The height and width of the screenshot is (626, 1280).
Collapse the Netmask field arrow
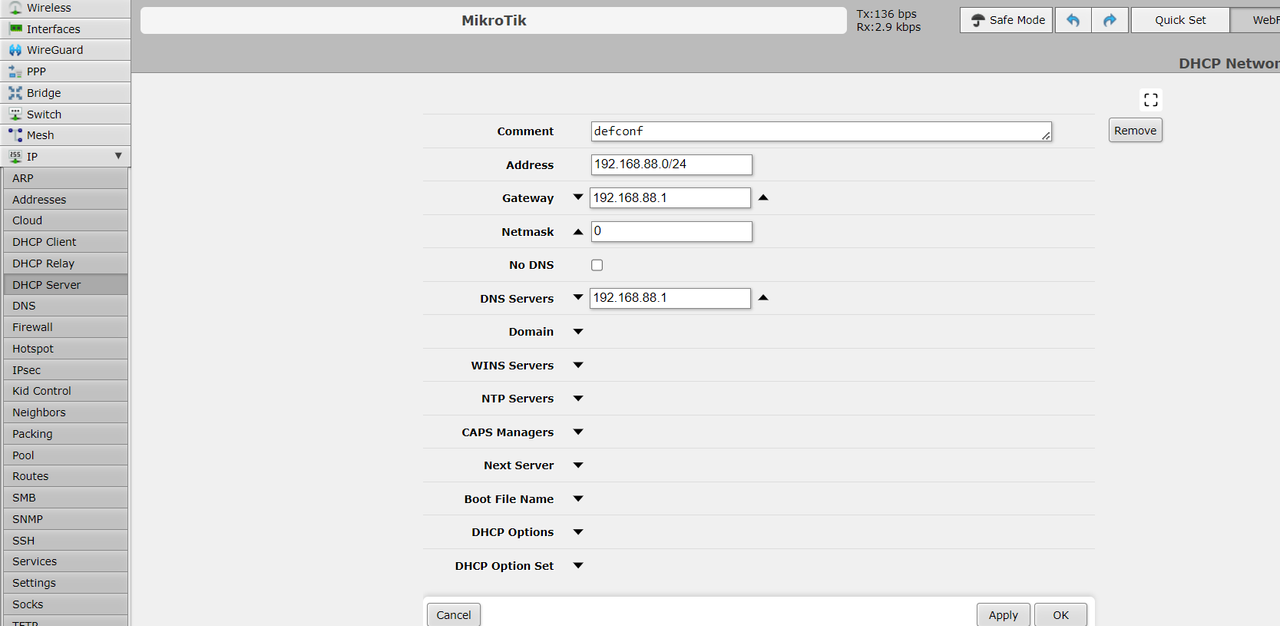pos(578,232)
